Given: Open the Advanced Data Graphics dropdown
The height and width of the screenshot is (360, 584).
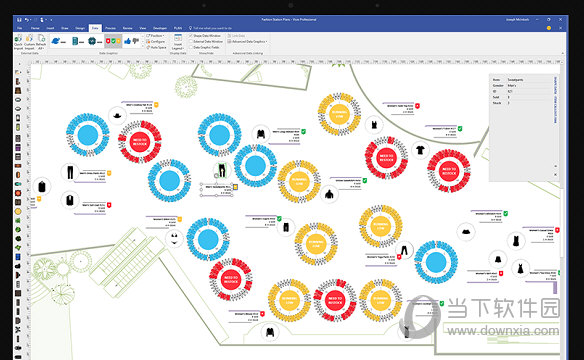Looking at the screenshot, I should [x=248, y=42].
